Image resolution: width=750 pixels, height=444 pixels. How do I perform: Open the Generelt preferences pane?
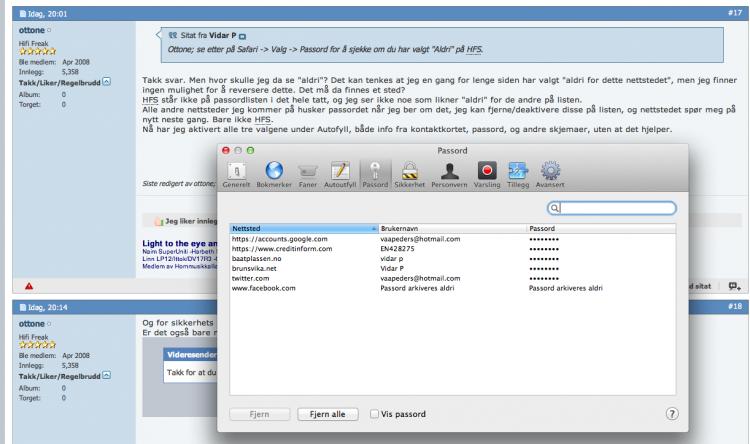236,175
